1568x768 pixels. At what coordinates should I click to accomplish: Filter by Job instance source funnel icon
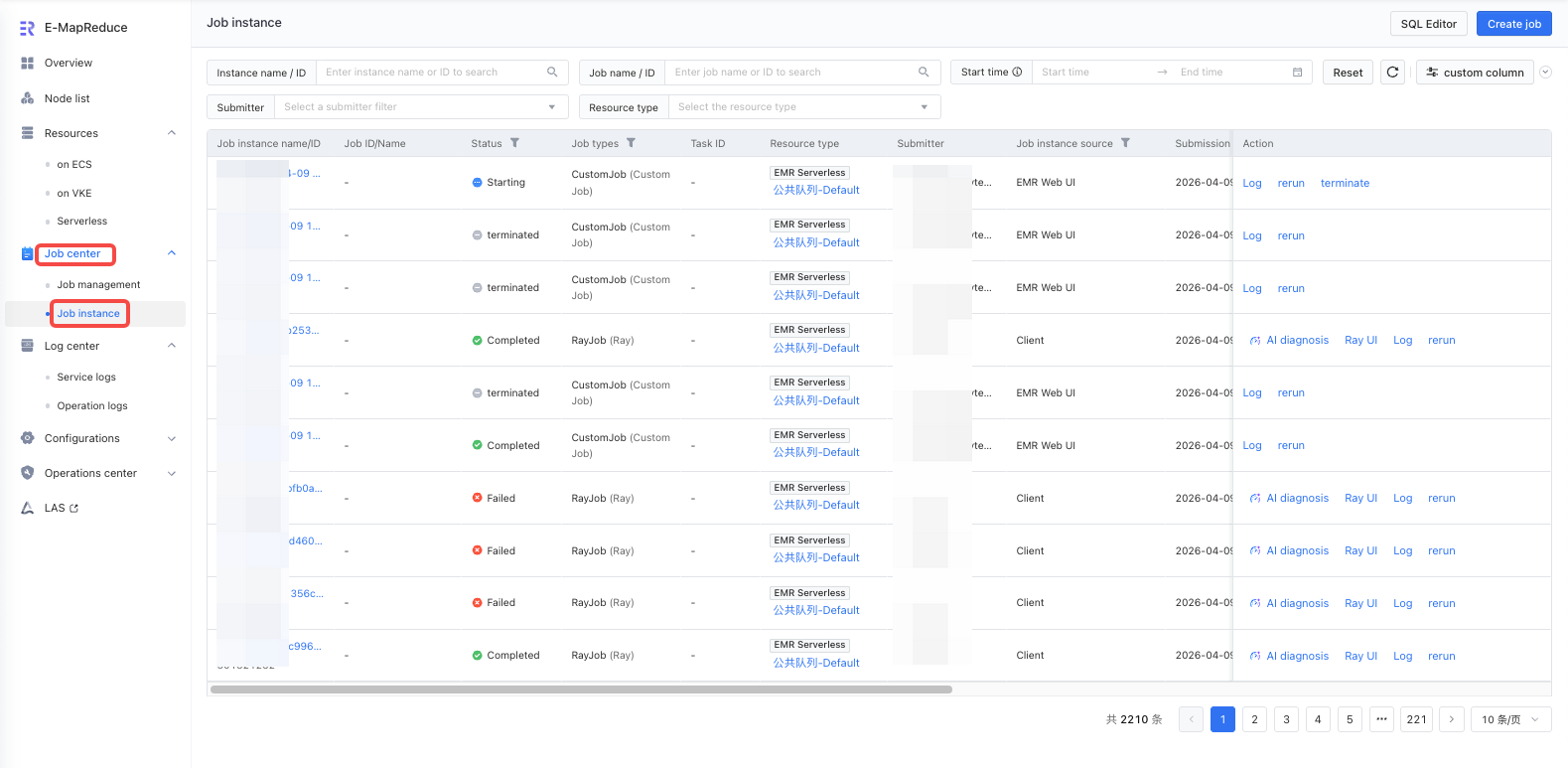(x=1125, y=143)
